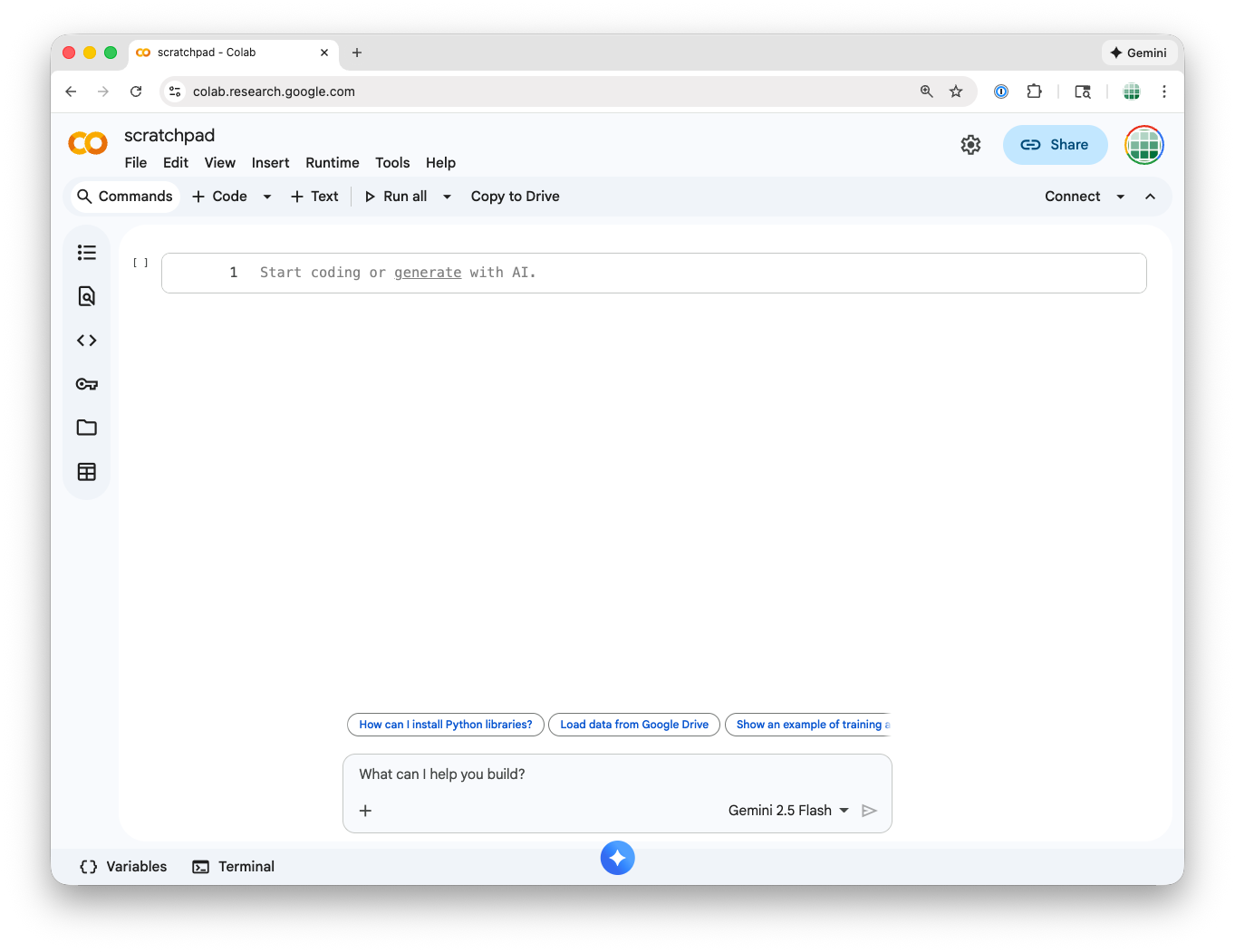The width and height of the screenshot is (1235, 952).
Task: Click the add attachment plus icon in prompt
Action: point(366,811)
